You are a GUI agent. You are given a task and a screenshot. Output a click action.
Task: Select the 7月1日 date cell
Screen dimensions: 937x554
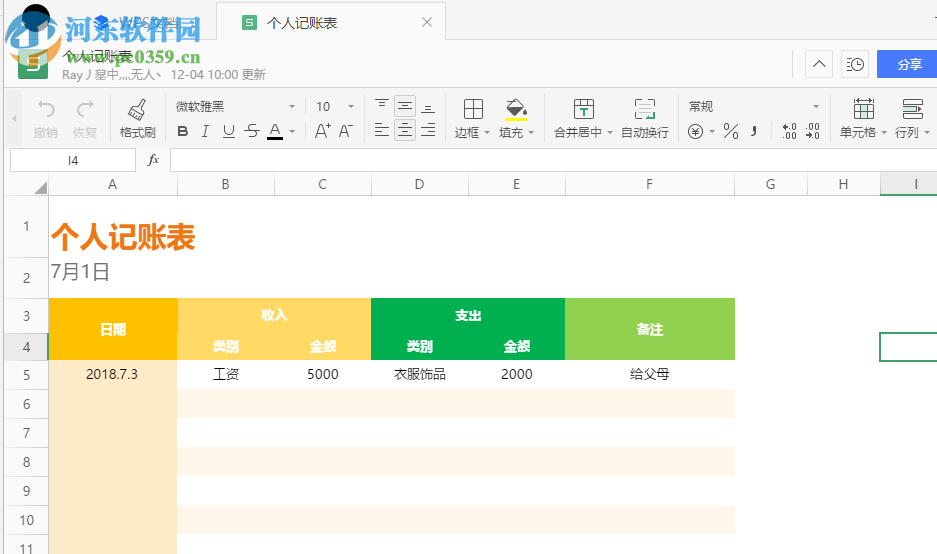click(x=81, y=272)
